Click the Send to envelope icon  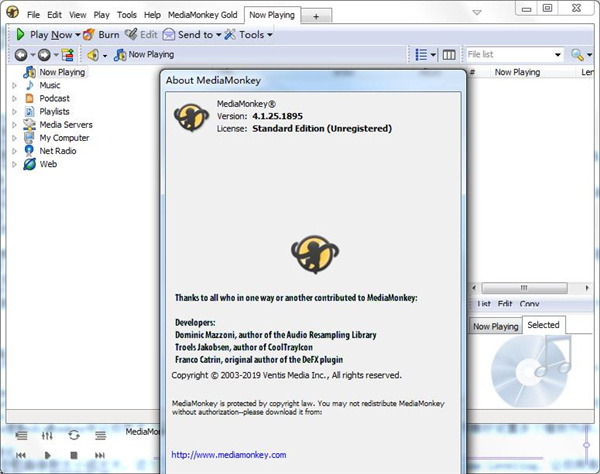click(x=169, y=34)
